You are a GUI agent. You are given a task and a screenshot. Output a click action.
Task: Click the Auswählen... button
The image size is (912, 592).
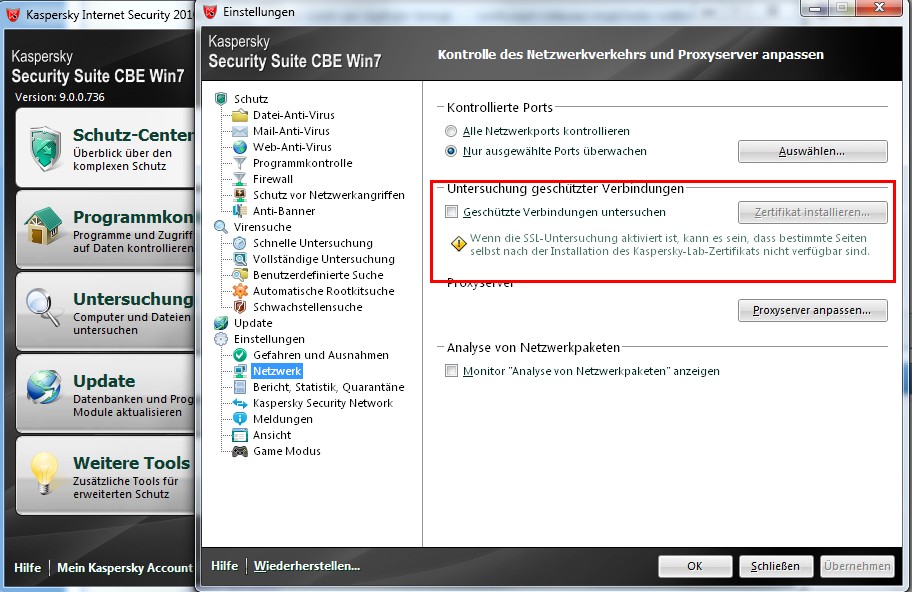[x=813, y=151]
